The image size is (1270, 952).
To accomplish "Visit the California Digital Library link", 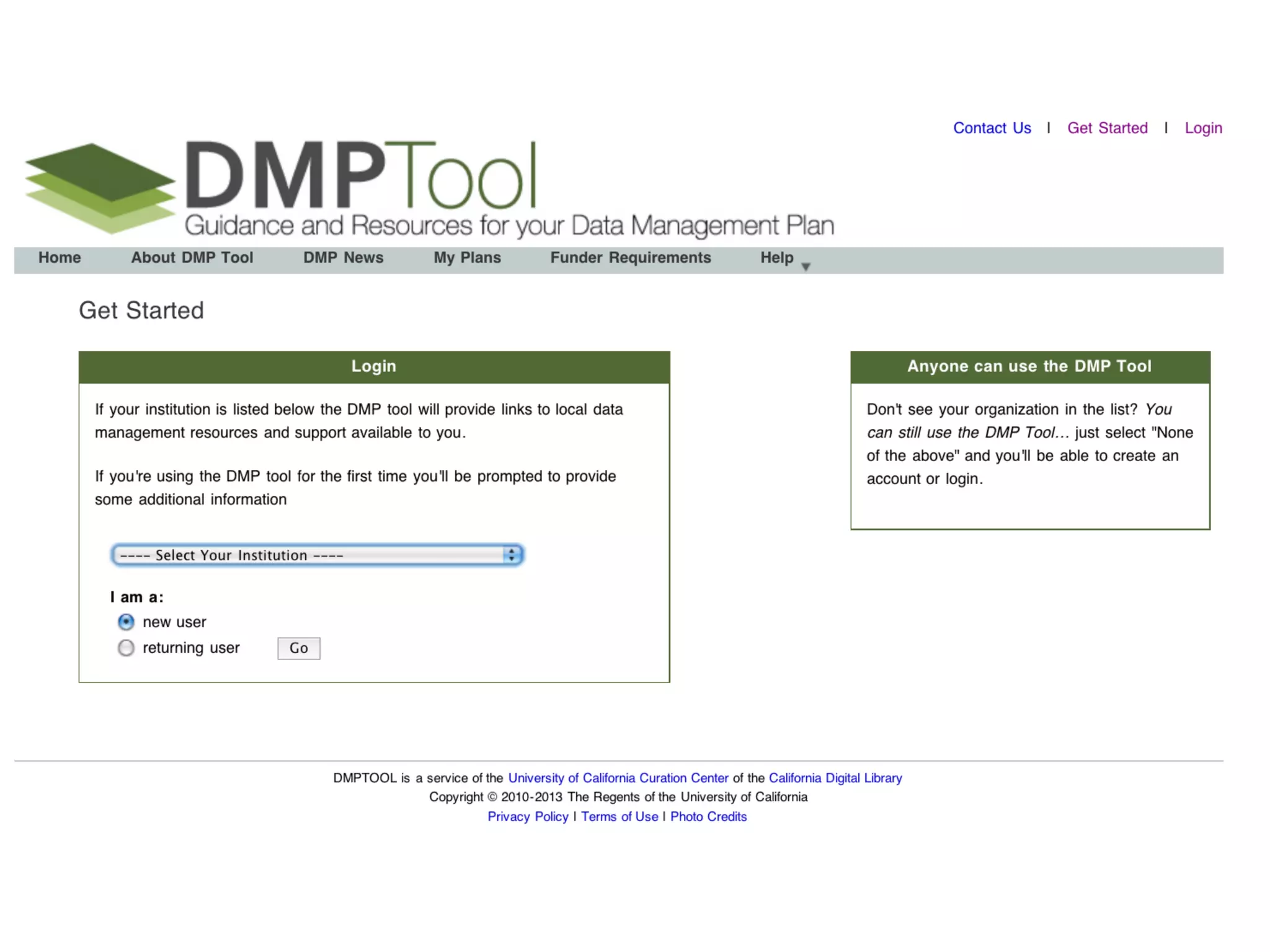I will point(835,778).
